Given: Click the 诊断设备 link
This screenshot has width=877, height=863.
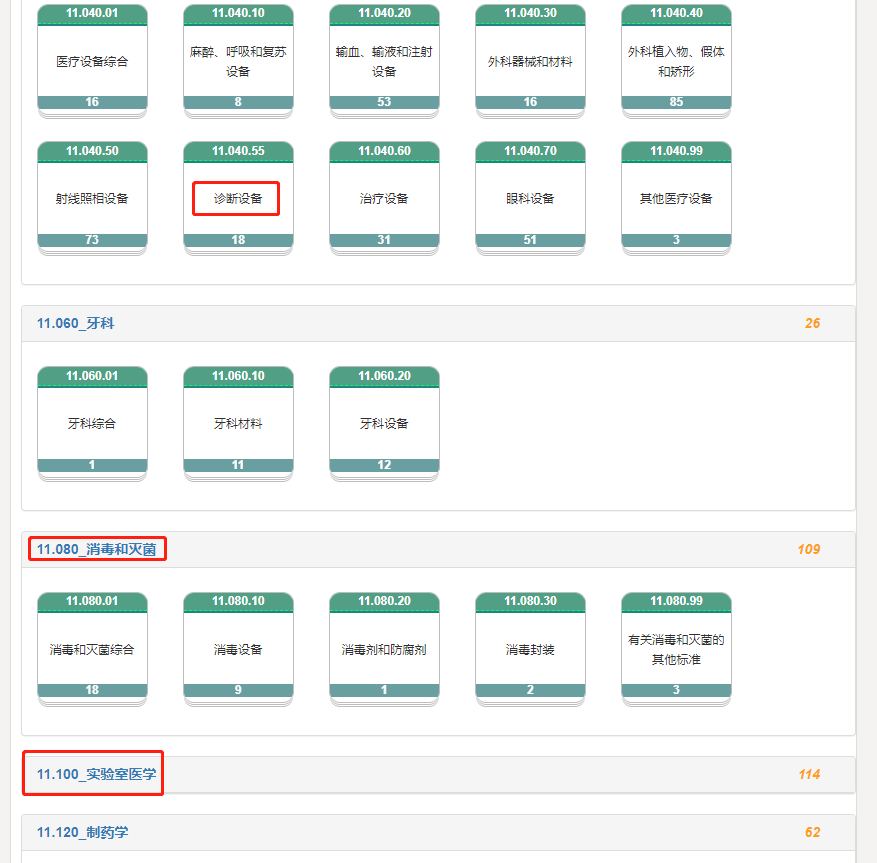Looking at the screenshot, I should click(x=237, y=199).
